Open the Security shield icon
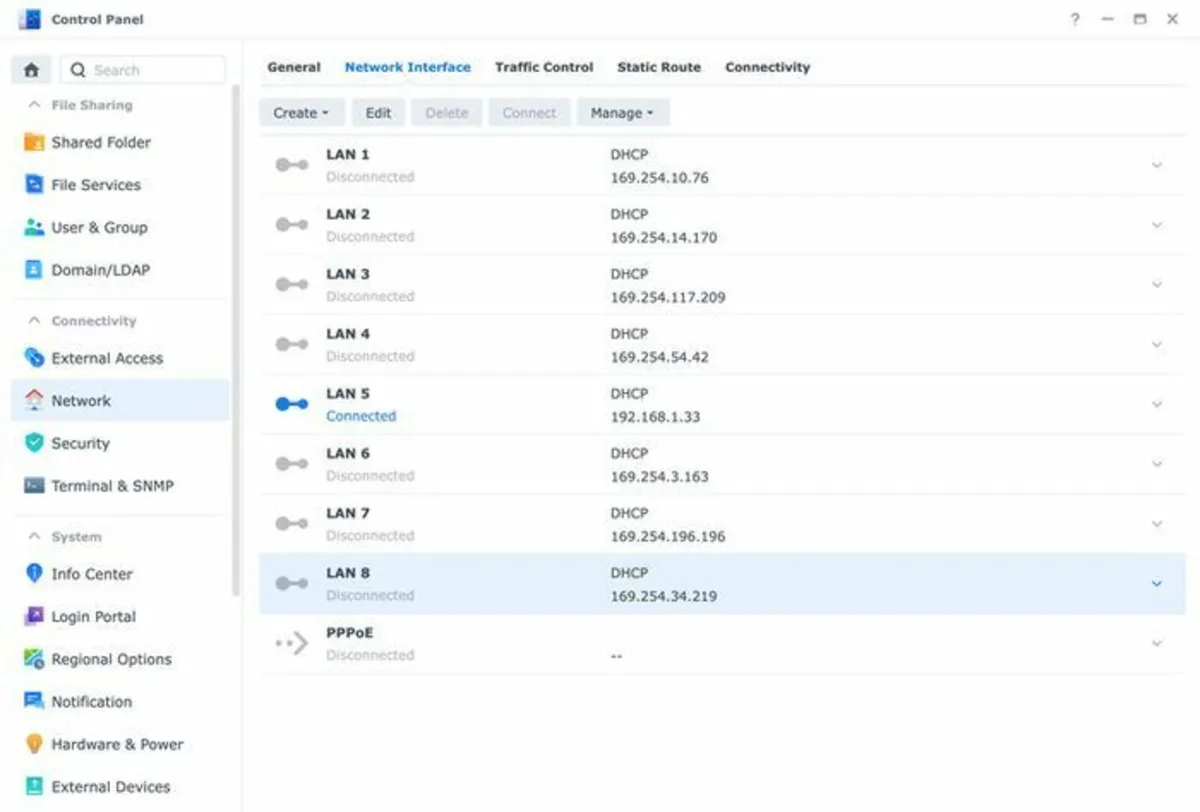 click(x=34, y=443)
